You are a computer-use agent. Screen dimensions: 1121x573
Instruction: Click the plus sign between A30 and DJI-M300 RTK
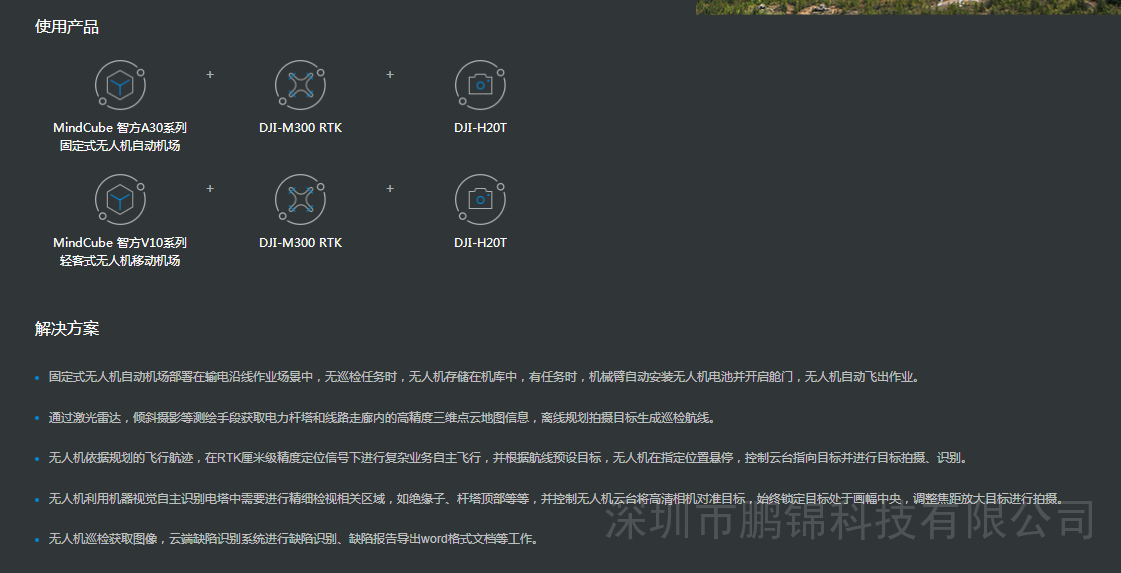(x=210, y=75)
